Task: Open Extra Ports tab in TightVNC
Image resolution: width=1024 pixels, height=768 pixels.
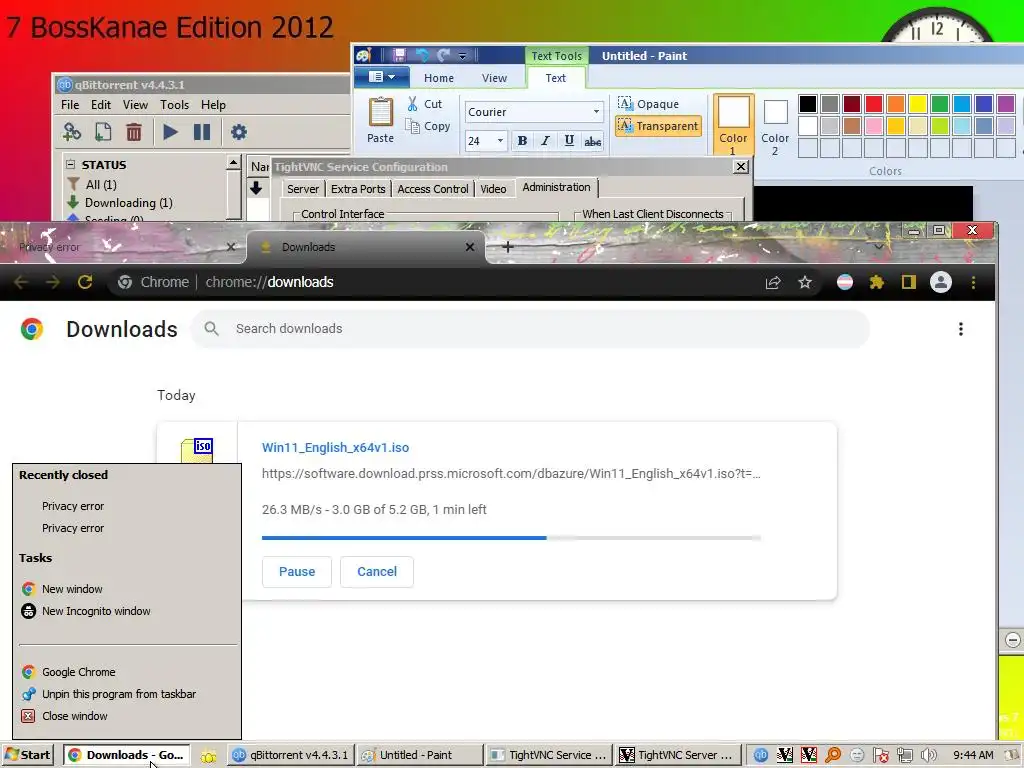Action: [358, 189]
